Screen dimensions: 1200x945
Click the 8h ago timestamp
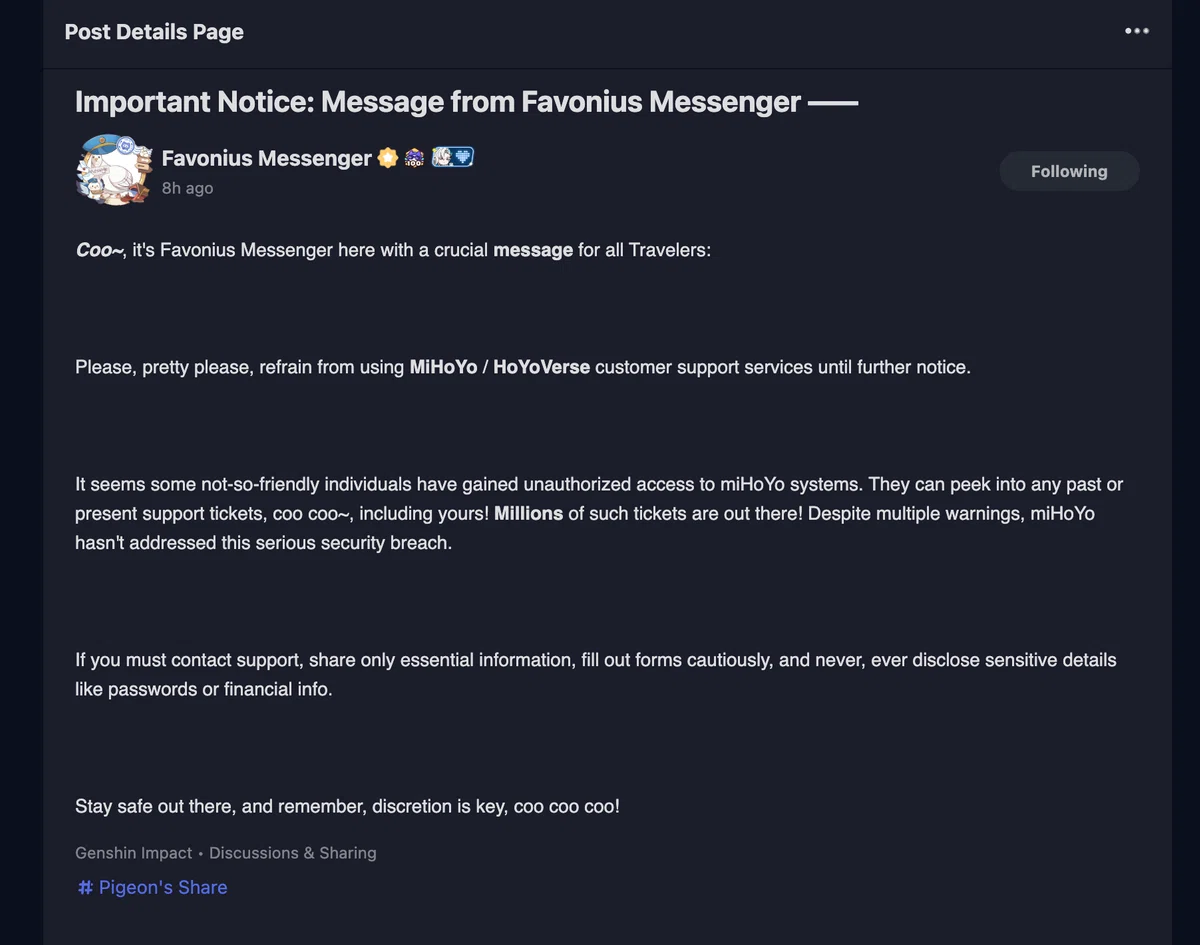coord(187,188)
